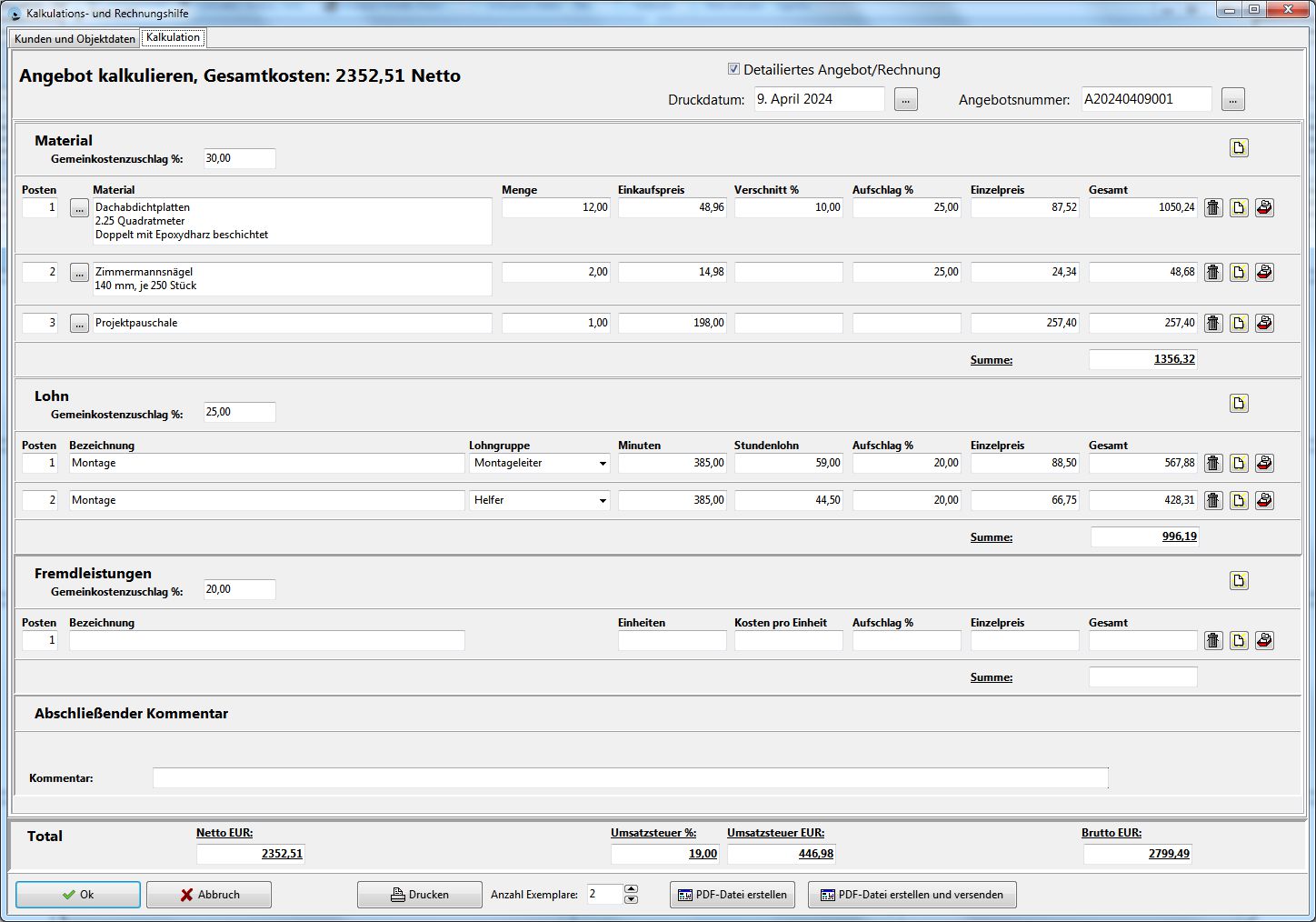The width and height of the screenshot is (1316, 922).
Task: Add a new item via Material section's page icon
Action: 1239,148
